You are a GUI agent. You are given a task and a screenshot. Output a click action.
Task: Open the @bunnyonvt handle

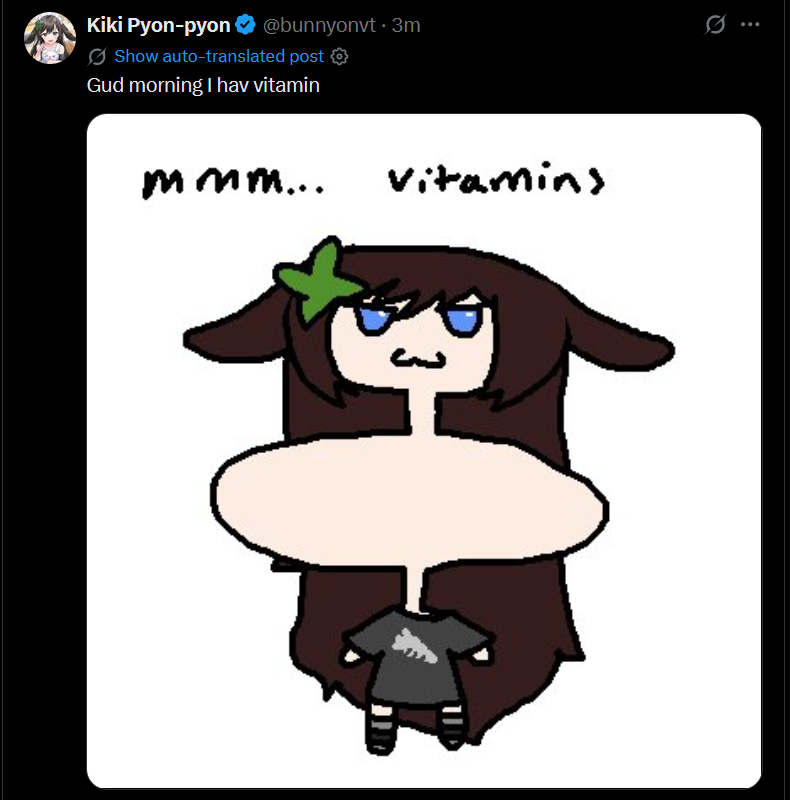[319, 25]
